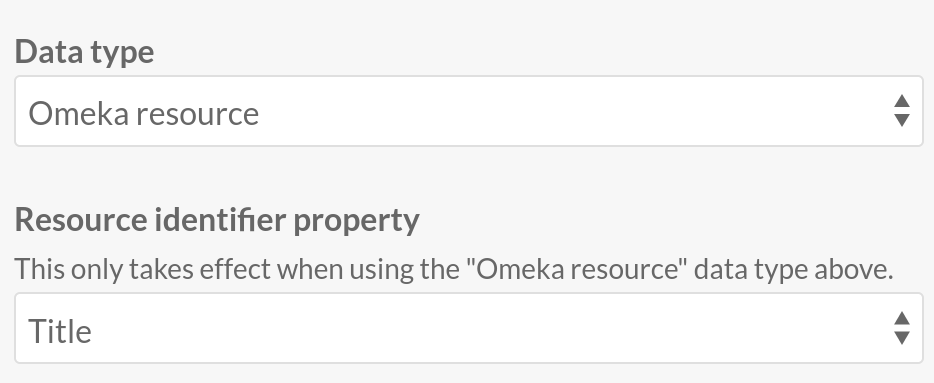Click empty space inside the Title select box
The height and width of the screenshot is (383, 934).
tap(477, 328)
